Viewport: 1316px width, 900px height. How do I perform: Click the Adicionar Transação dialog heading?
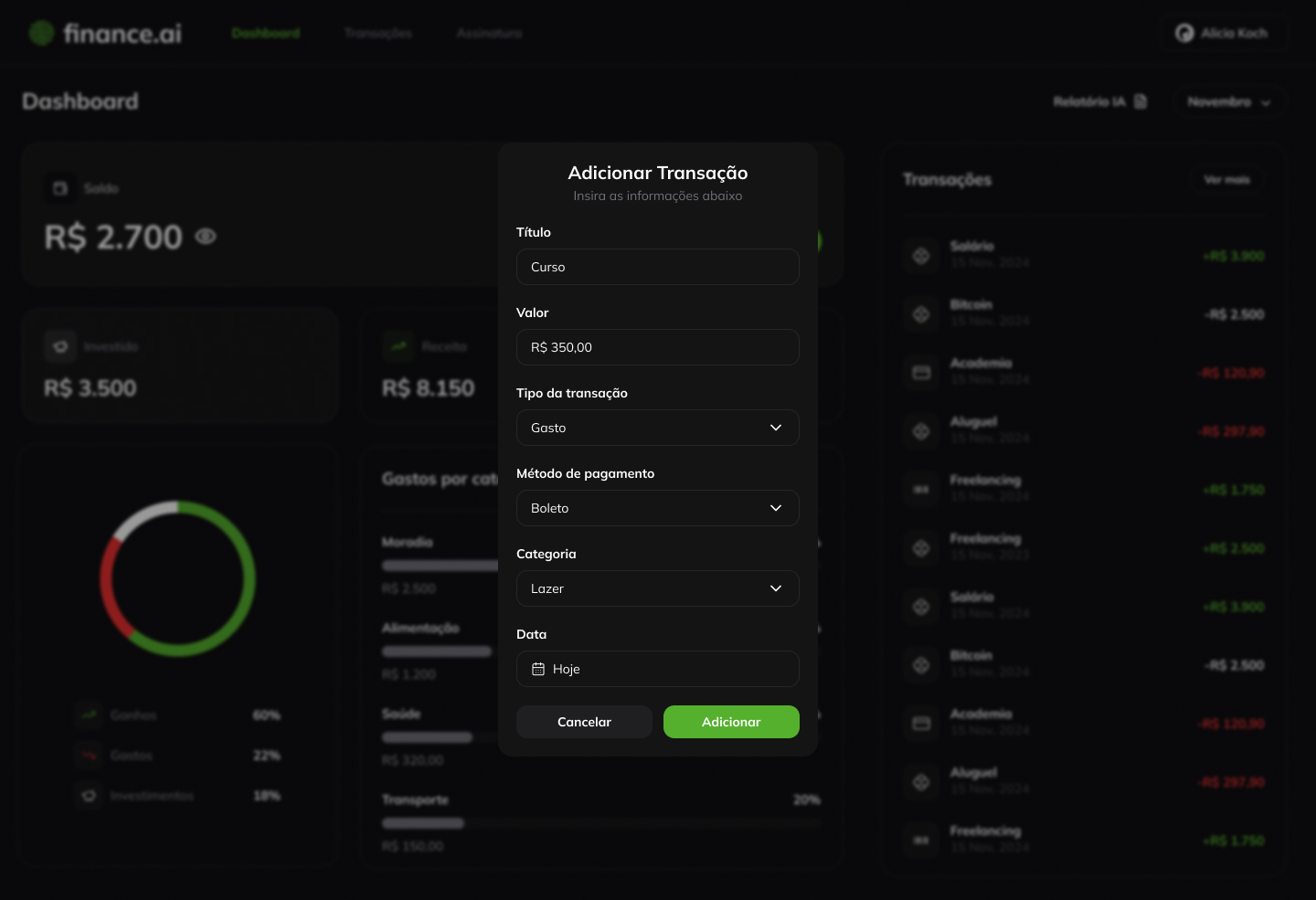658,173
